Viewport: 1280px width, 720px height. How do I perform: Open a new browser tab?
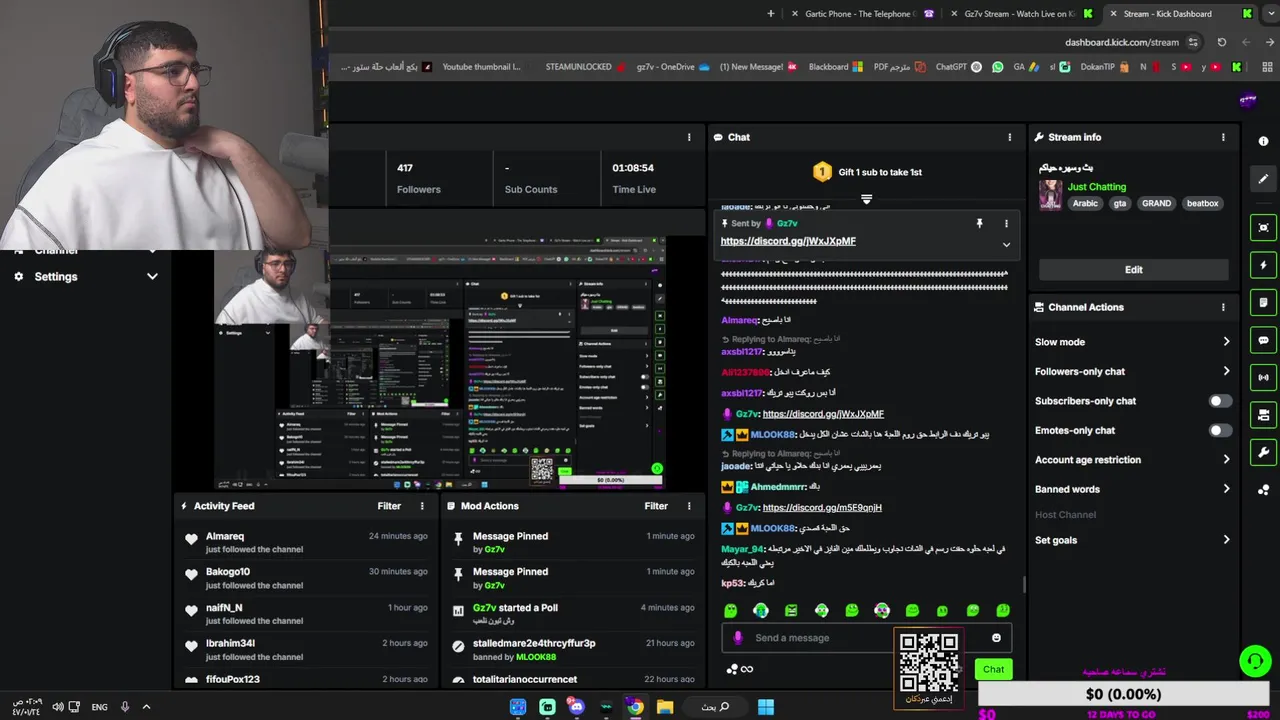[x=770, y=14]
